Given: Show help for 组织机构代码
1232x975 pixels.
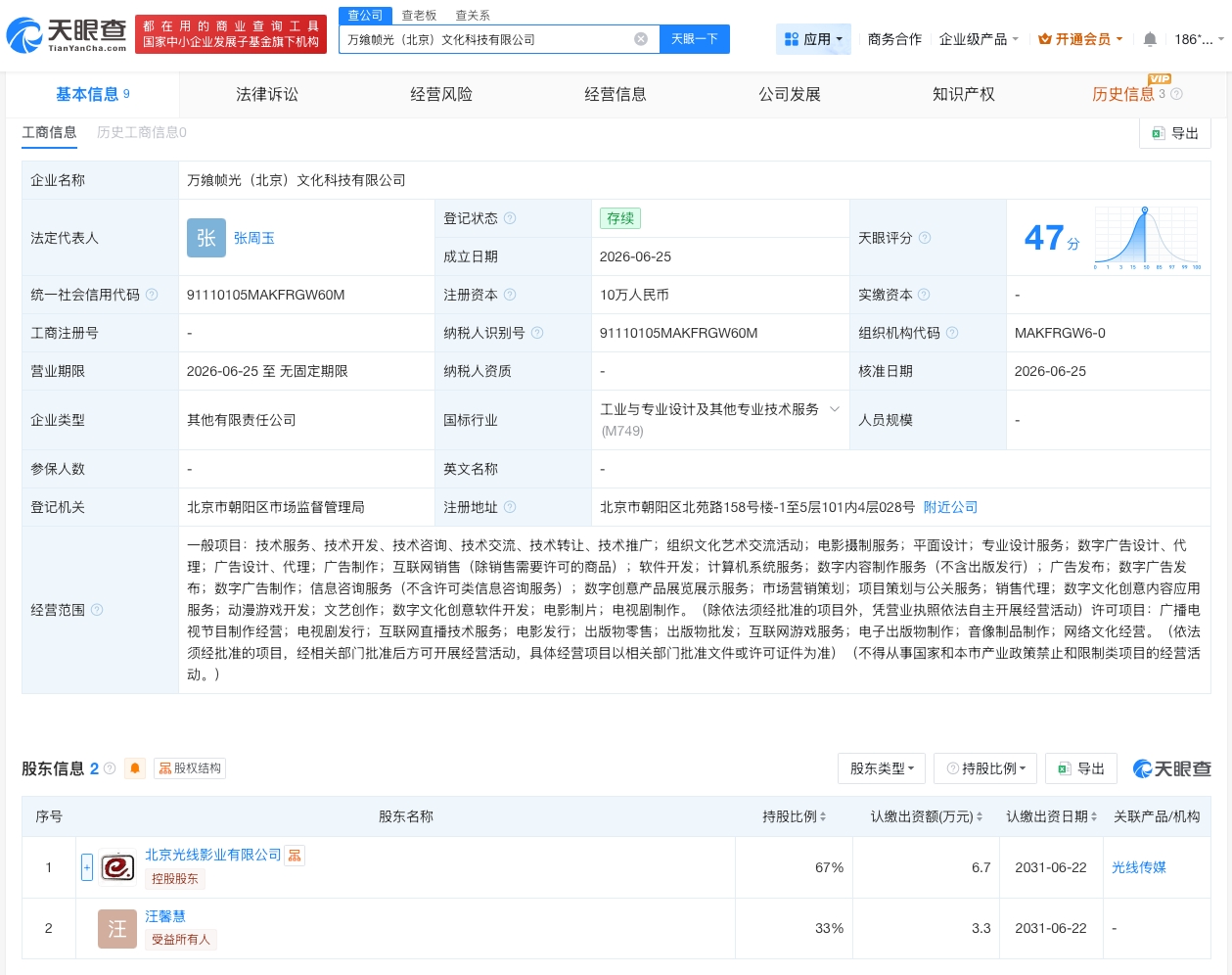Looking at the screenshot, I should point(952,333).
